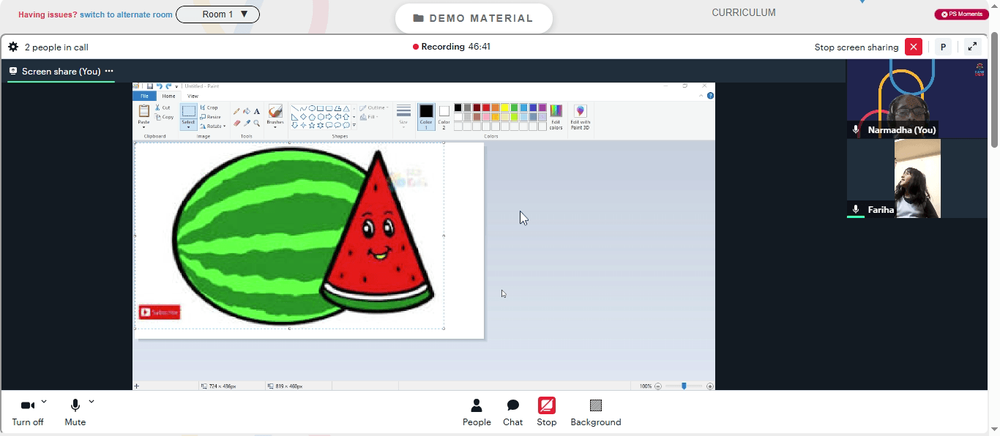
Task: Click the Brushes tool icon
Action: point(275,112)
